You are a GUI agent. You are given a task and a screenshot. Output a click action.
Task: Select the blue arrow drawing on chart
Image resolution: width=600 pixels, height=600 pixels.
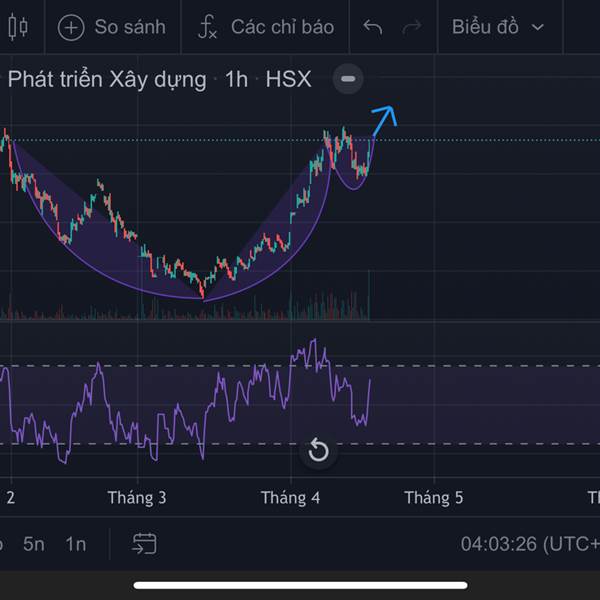(384, 119)
